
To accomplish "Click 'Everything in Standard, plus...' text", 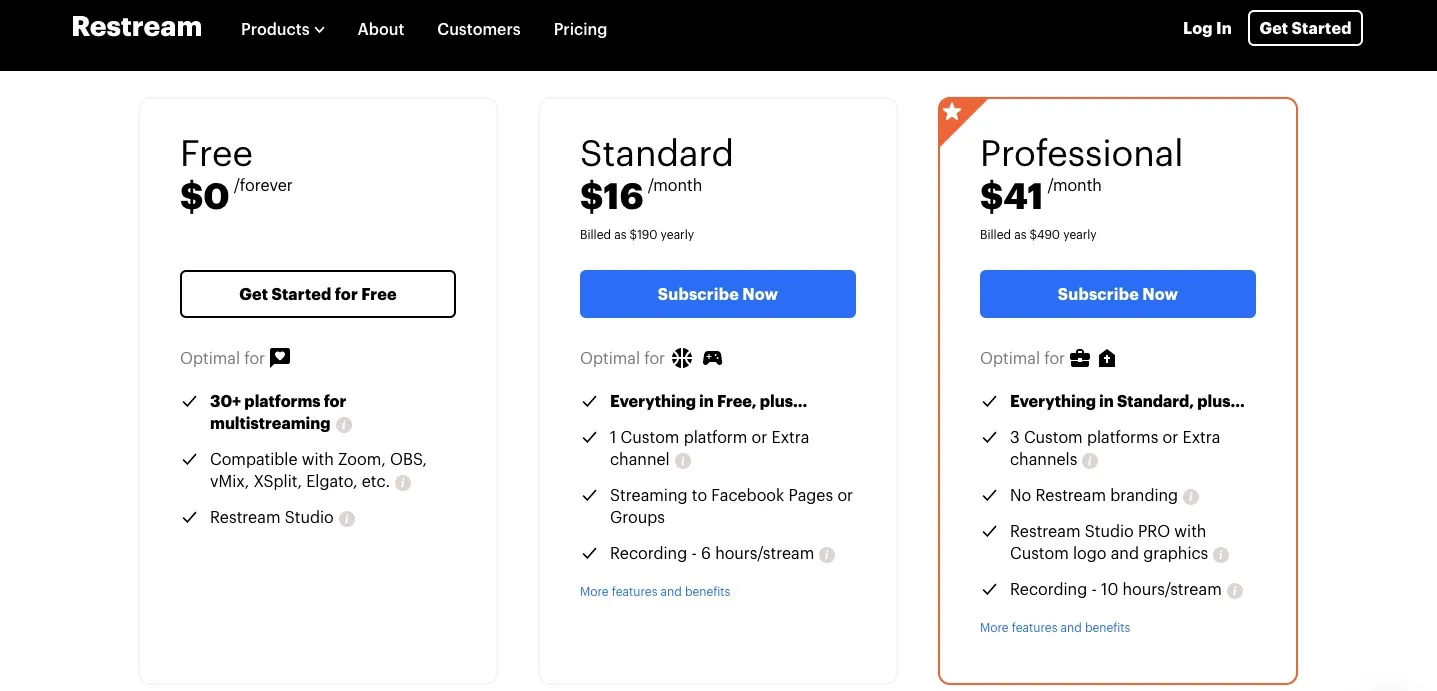I will pos(1127,401).
